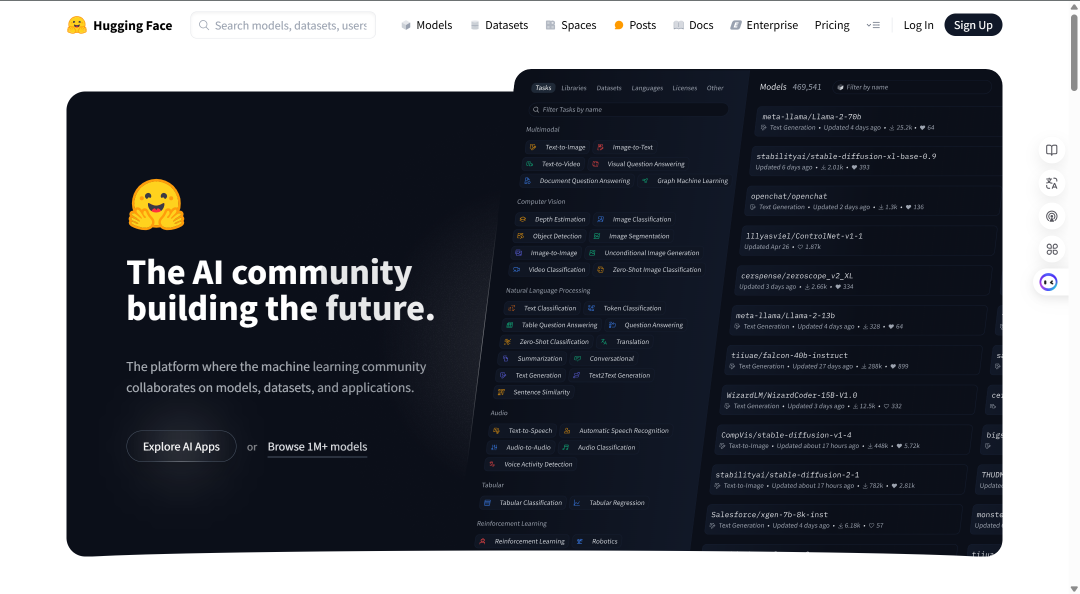Open the openchat/openchat model card

pos(873,201)
